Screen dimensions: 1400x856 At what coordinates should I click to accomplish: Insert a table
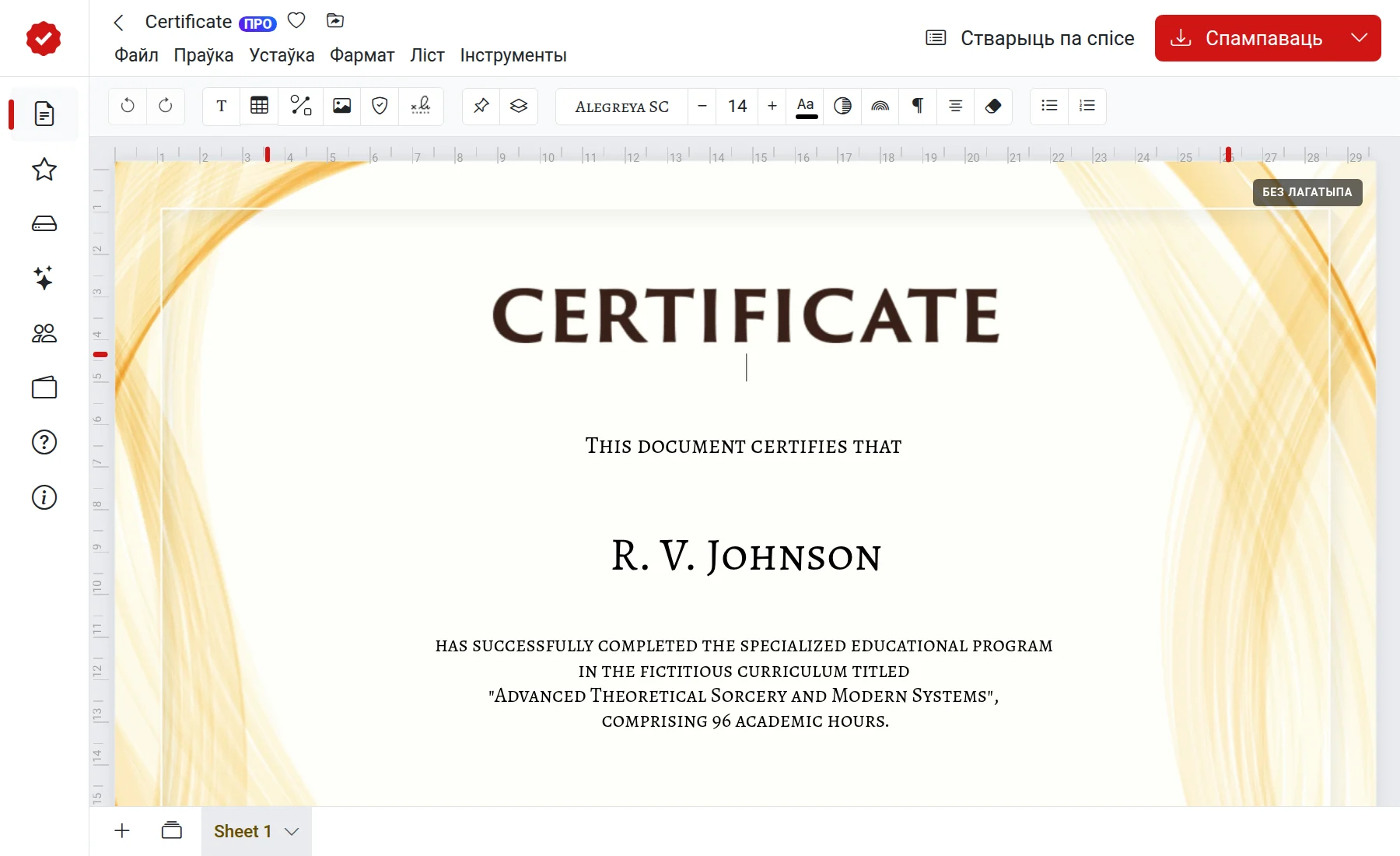point(260,106)
